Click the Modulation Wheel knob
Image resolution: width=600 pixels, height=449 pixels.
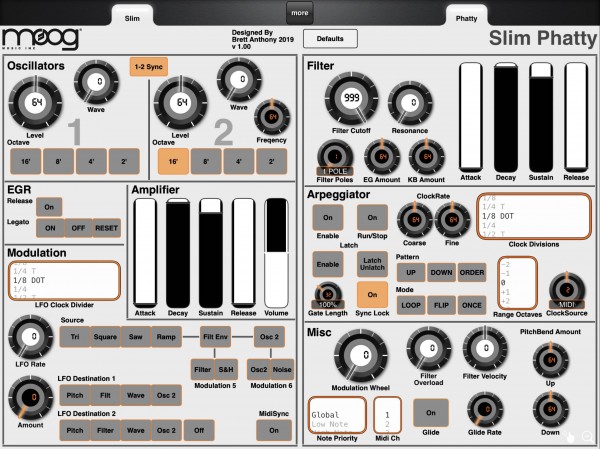(361, 356)
